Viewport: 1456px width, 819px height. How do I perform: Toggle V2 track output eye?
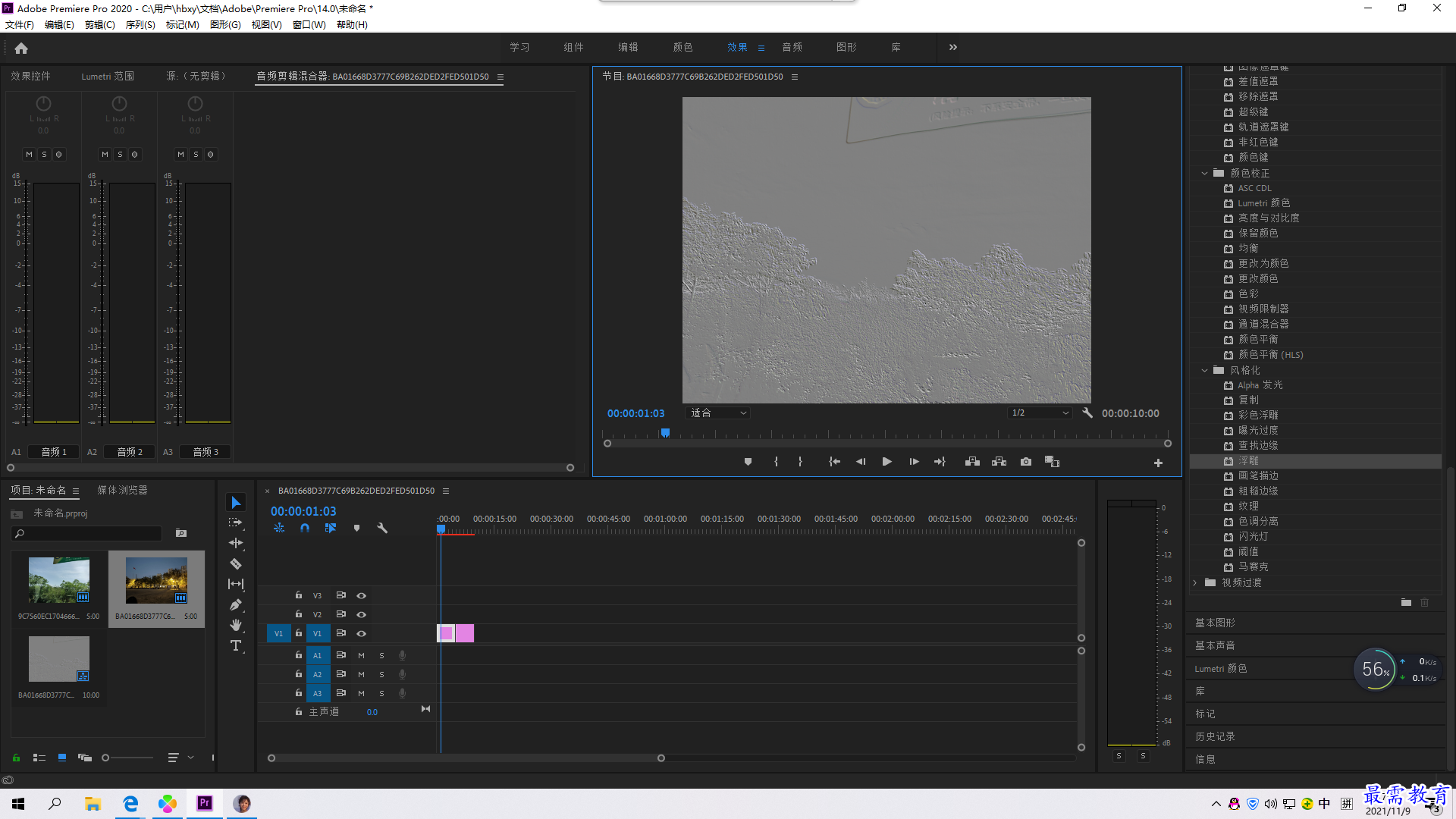(362, 615)
